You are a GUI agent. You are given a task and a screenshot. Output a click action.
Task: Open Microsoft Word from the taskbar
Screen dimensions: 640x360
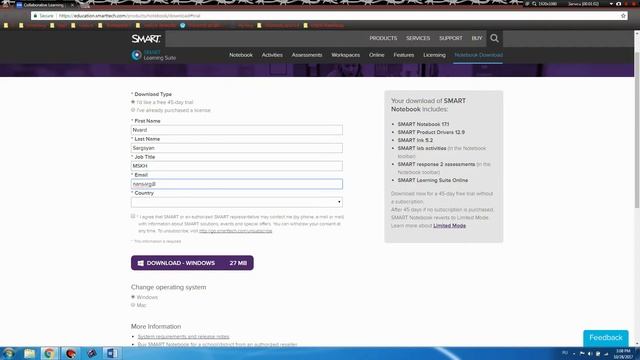coord(111,353)
